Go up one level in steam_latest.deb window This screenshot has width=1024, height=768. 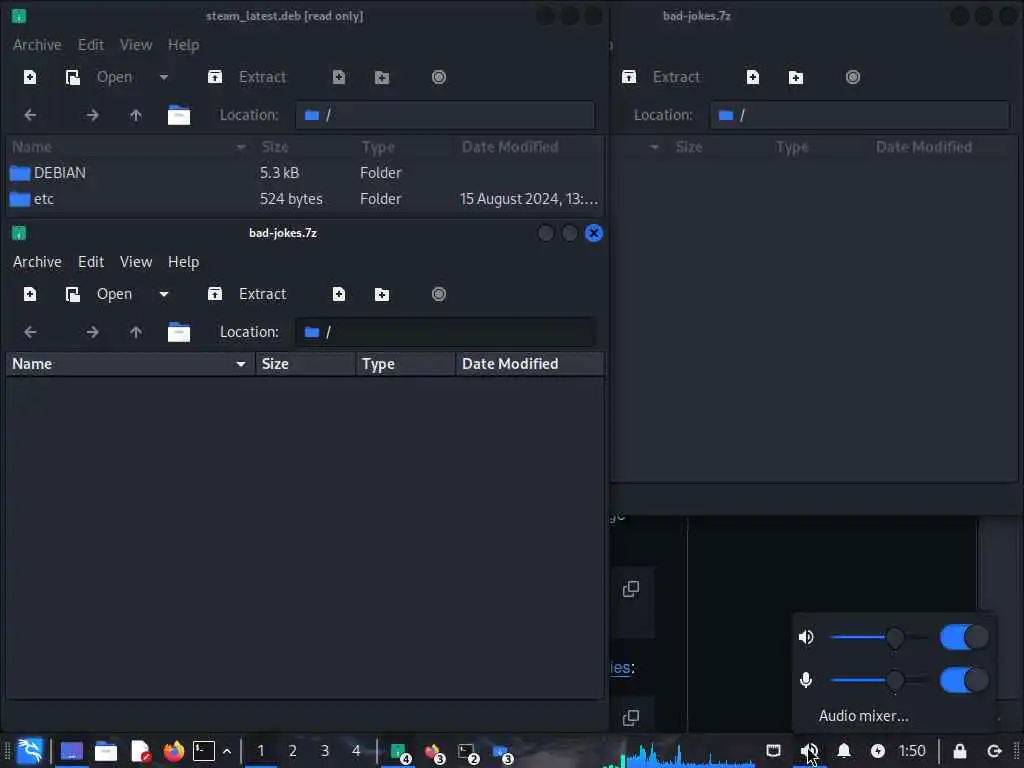pos(135,116)
